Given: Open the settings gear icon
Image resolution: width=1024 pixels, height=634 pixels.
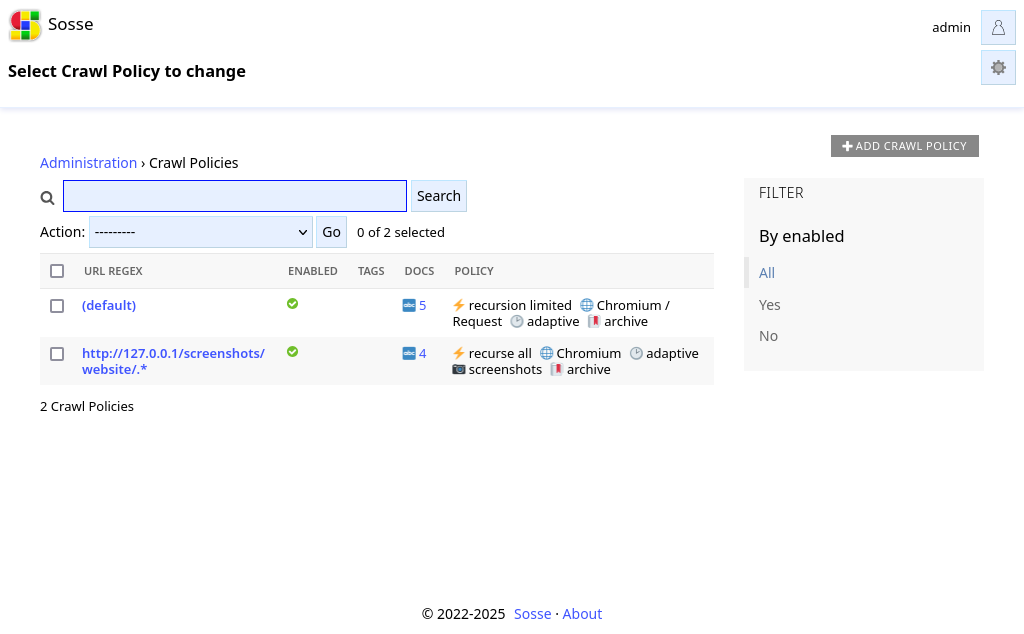Looking at the screenshot, I should (998, 67).
